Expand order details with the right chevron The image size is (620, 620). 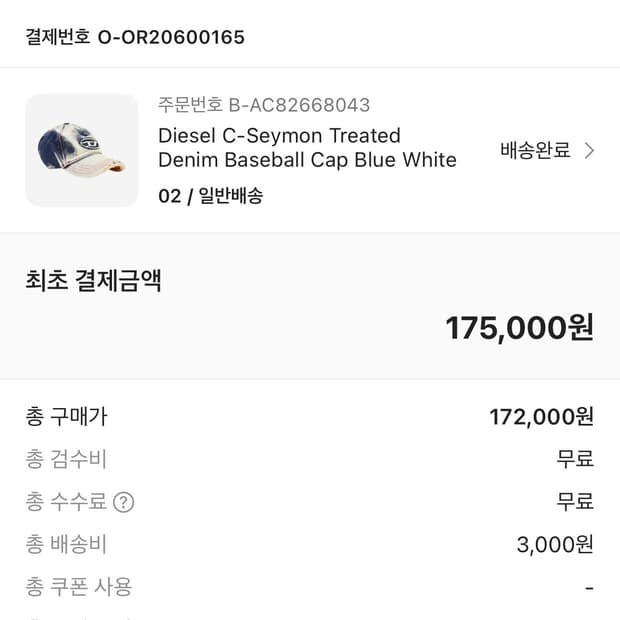589,151
